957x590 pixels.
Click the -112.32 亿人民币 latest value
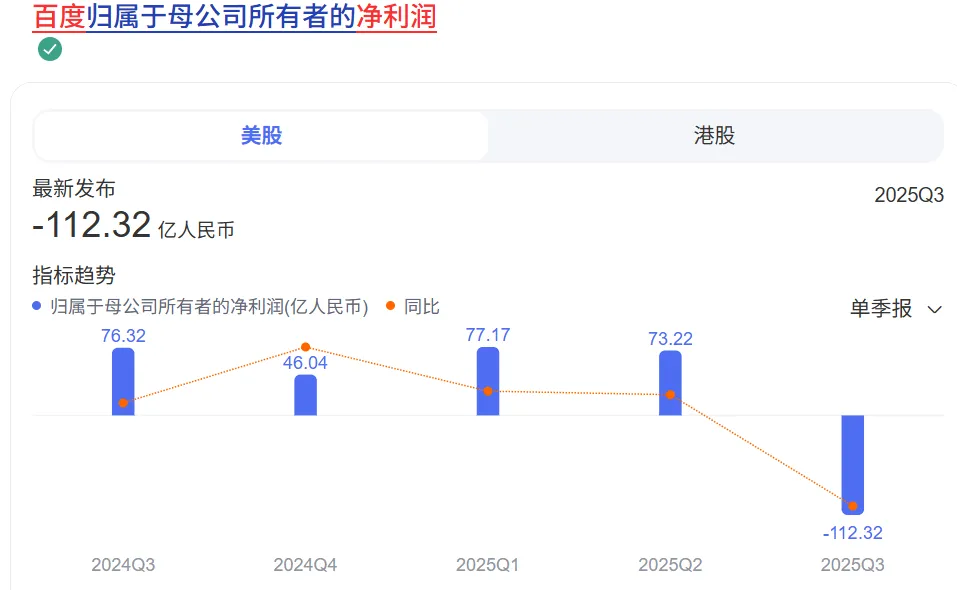point(133,225)
